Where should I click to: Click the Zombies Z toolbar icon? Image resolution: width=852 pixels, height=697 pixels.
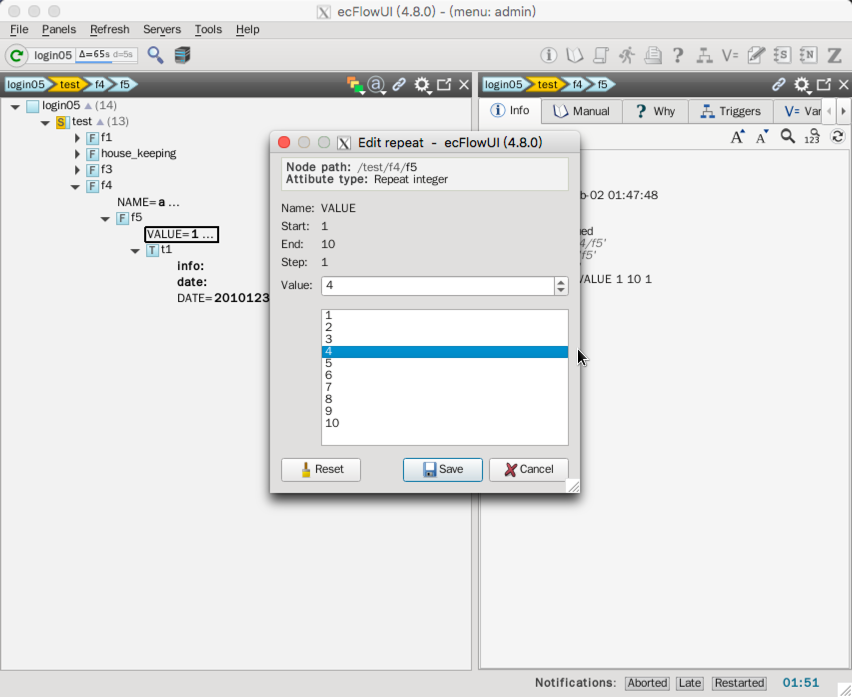pos(834,55)
